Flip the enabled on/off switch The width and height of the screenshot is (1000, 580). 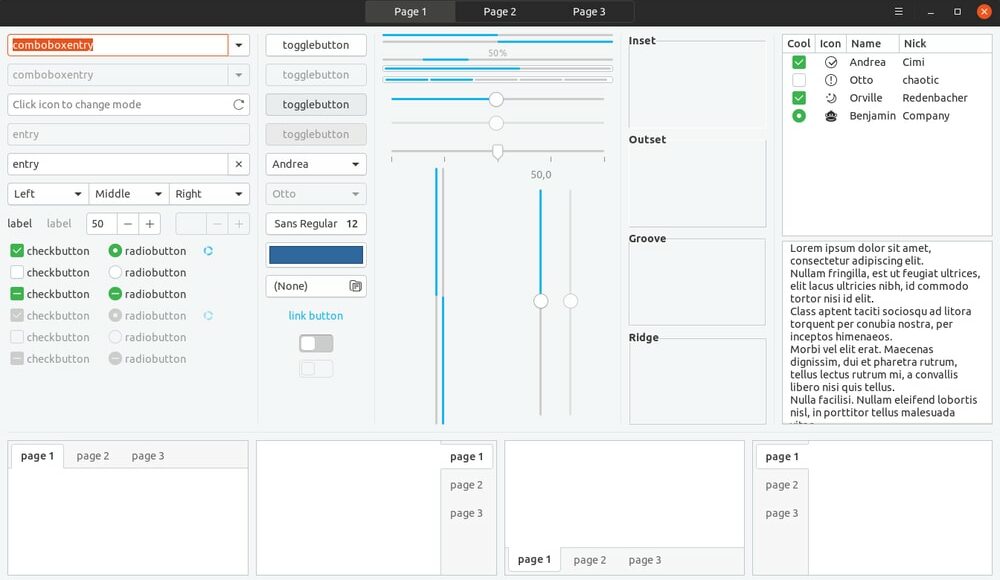coord(316,343)
